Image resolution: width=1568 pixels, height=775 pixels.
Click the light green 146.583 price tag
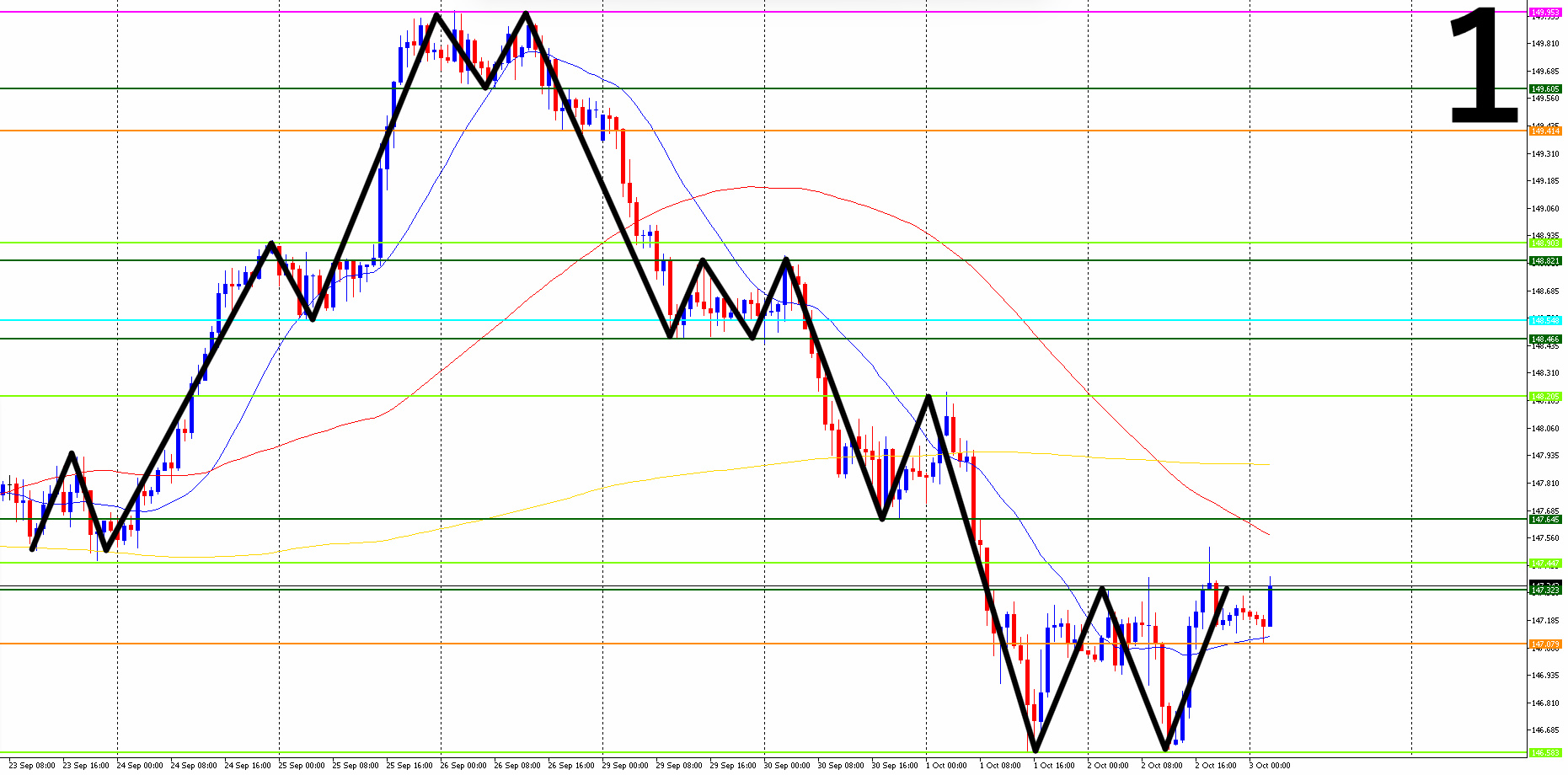click(1545, 752)
